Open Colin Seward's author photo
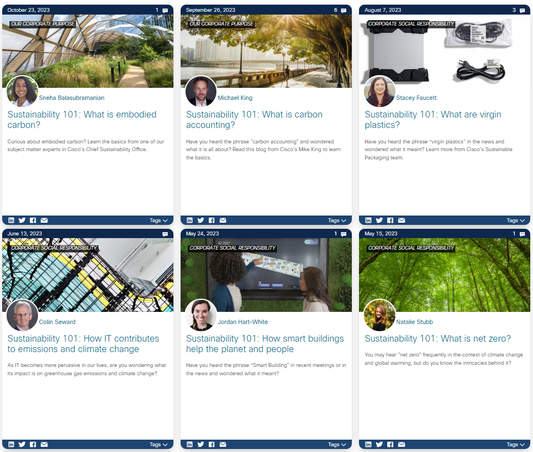 (22, 315)
